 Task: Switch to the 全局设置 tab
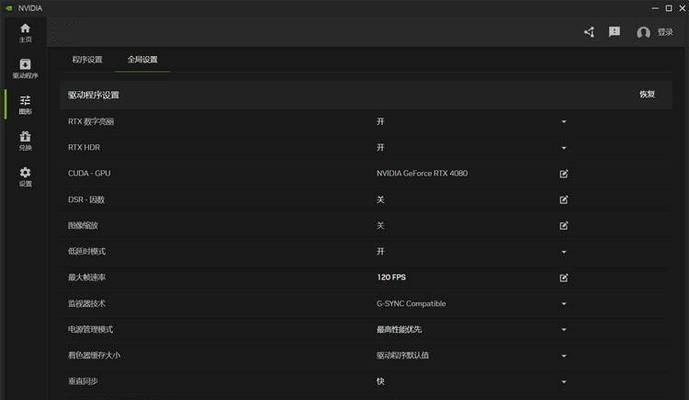(142, 59)
